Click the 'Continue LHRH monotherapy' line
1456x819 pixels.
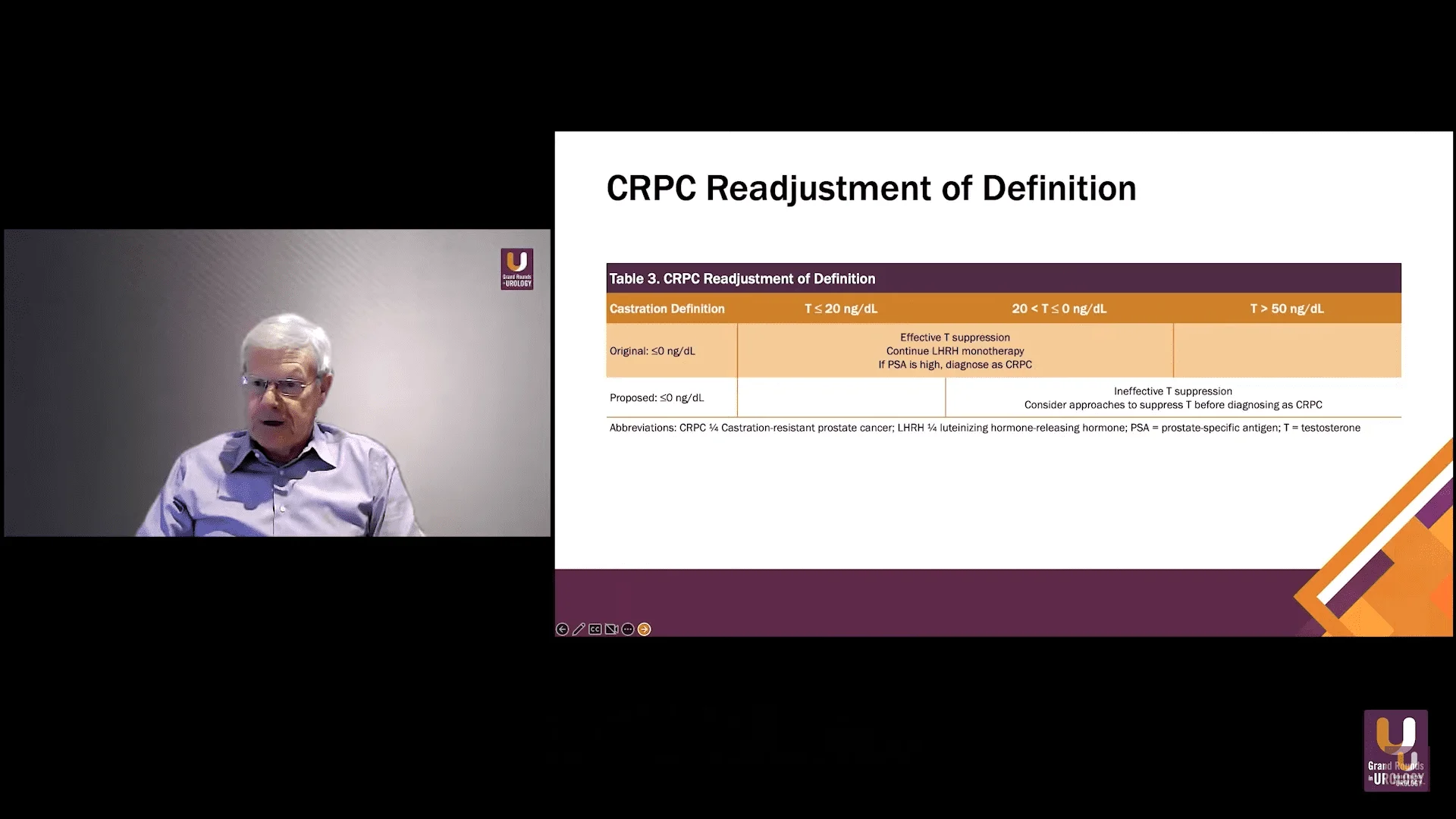[x=955, y=351]
